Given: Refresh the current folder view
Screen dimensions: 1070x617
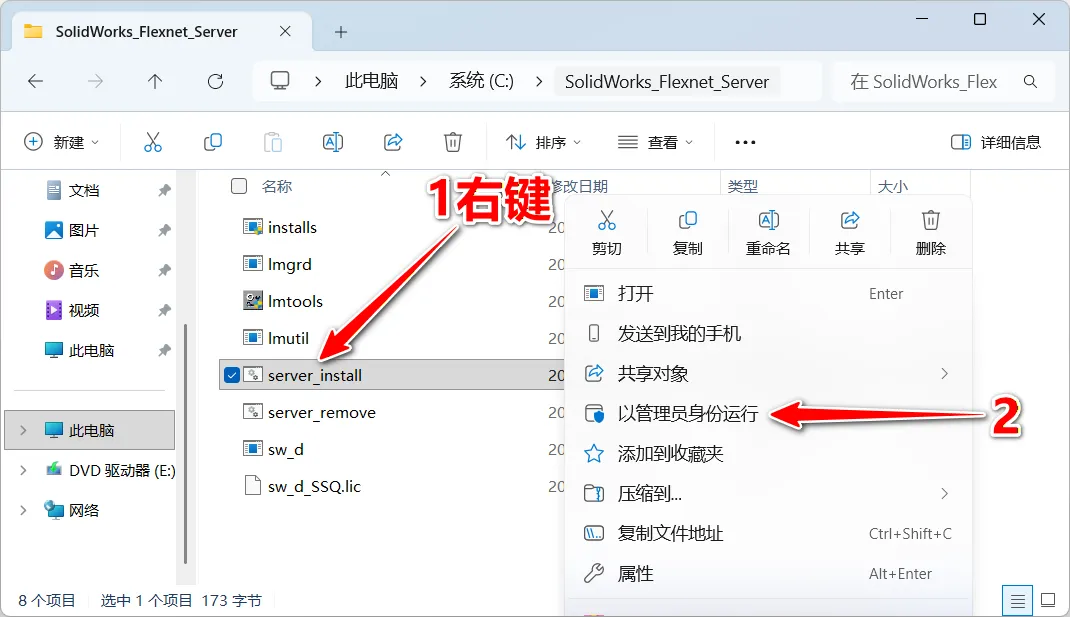Looking at the screenshot, I should click(x=216, y=82).
